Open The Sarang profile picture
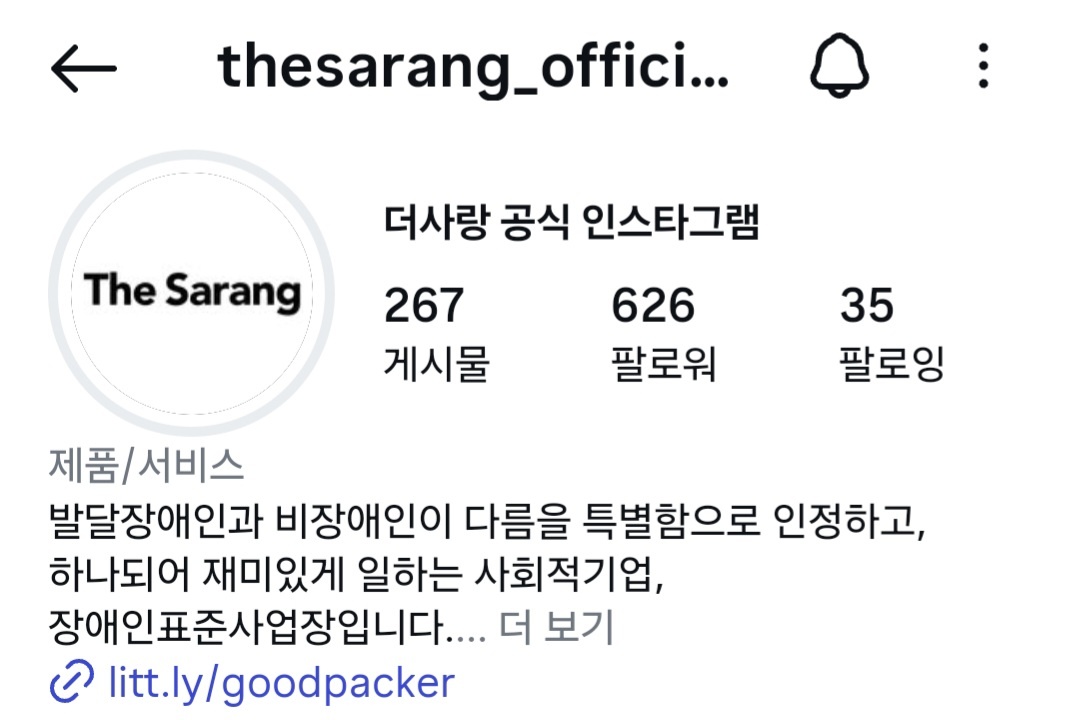The height and width of the screenshot is (720, 1079). coord(192,292)
